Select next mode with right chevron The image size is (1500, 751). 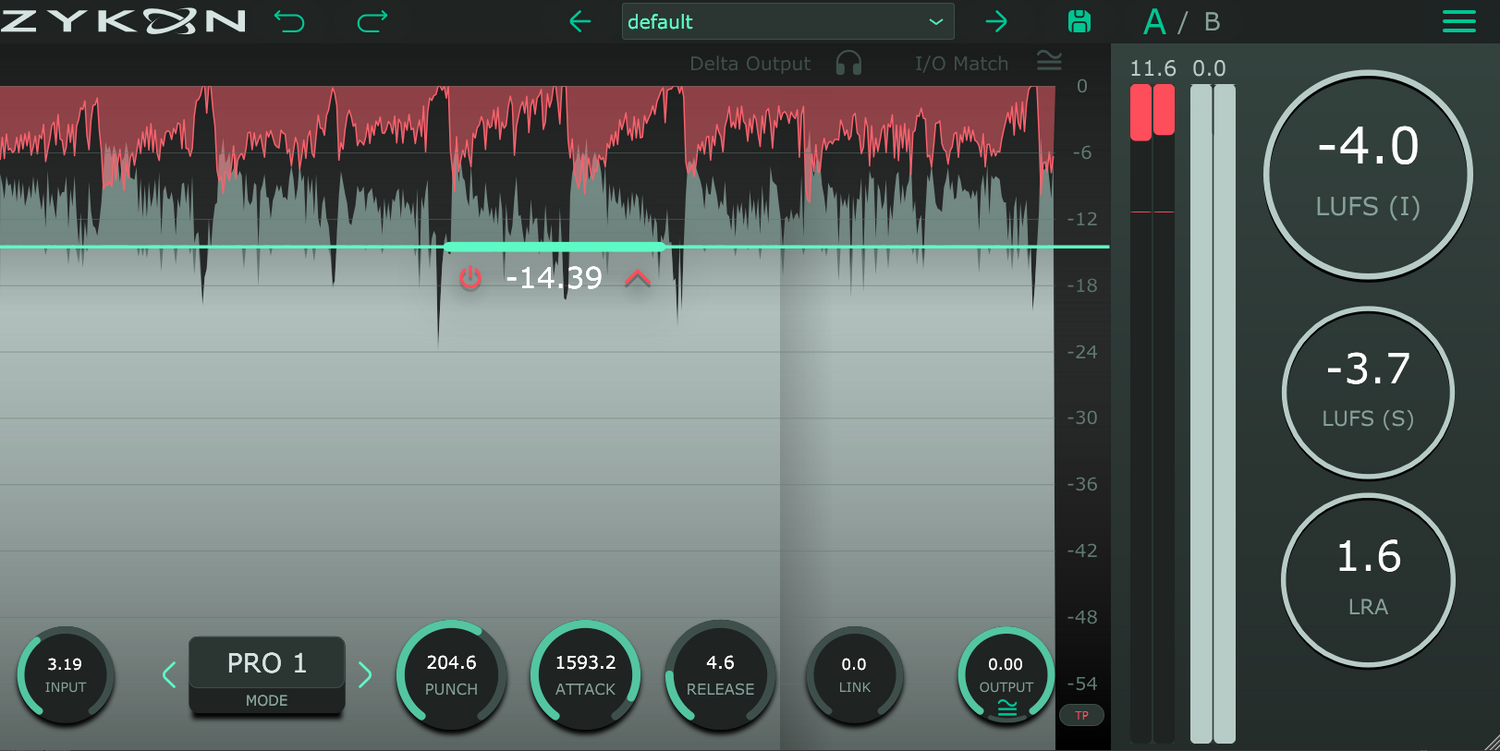click(x=365, y=675)
